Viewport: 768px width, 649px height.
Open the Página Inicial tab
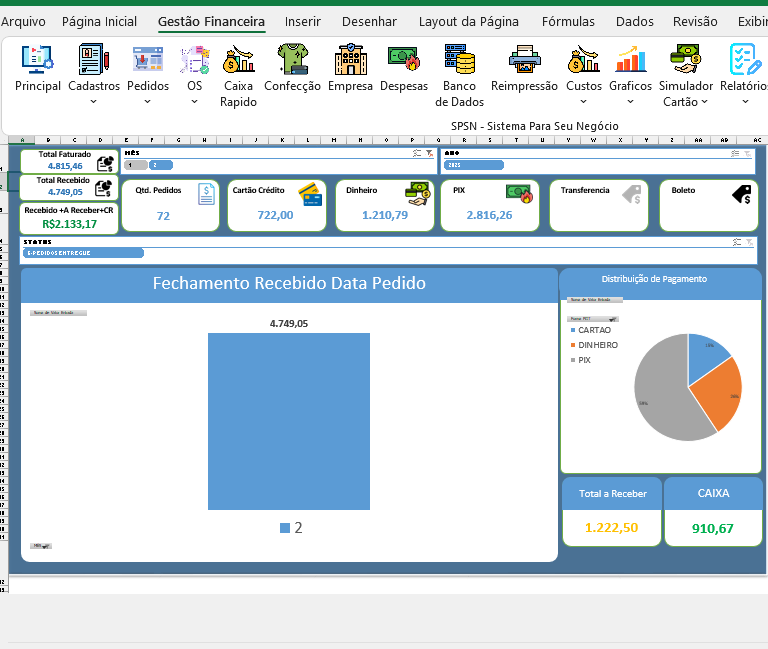pos(99,22)
